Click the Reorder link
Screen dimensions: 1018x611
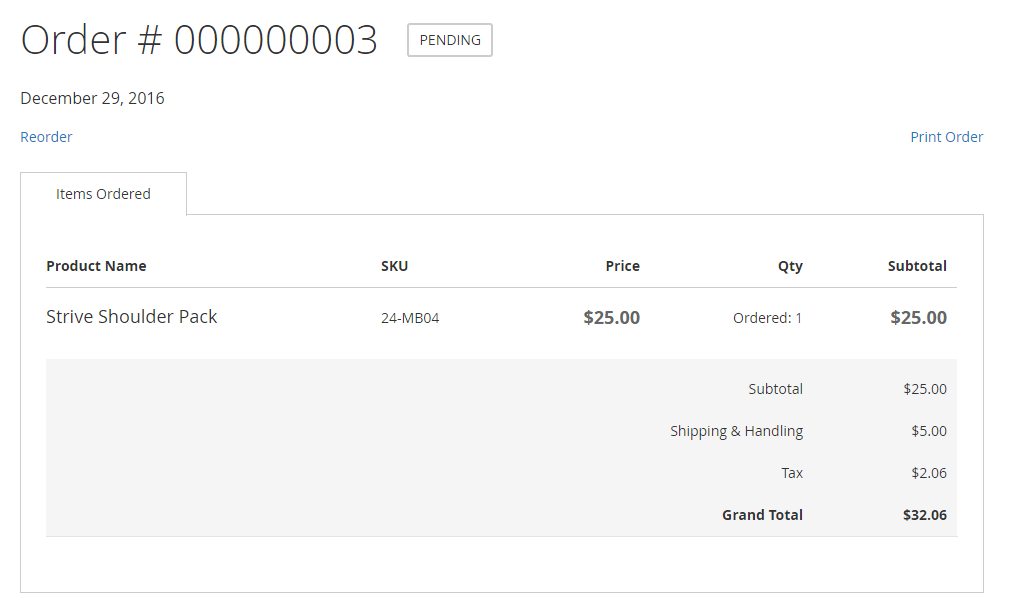[46, 137]
